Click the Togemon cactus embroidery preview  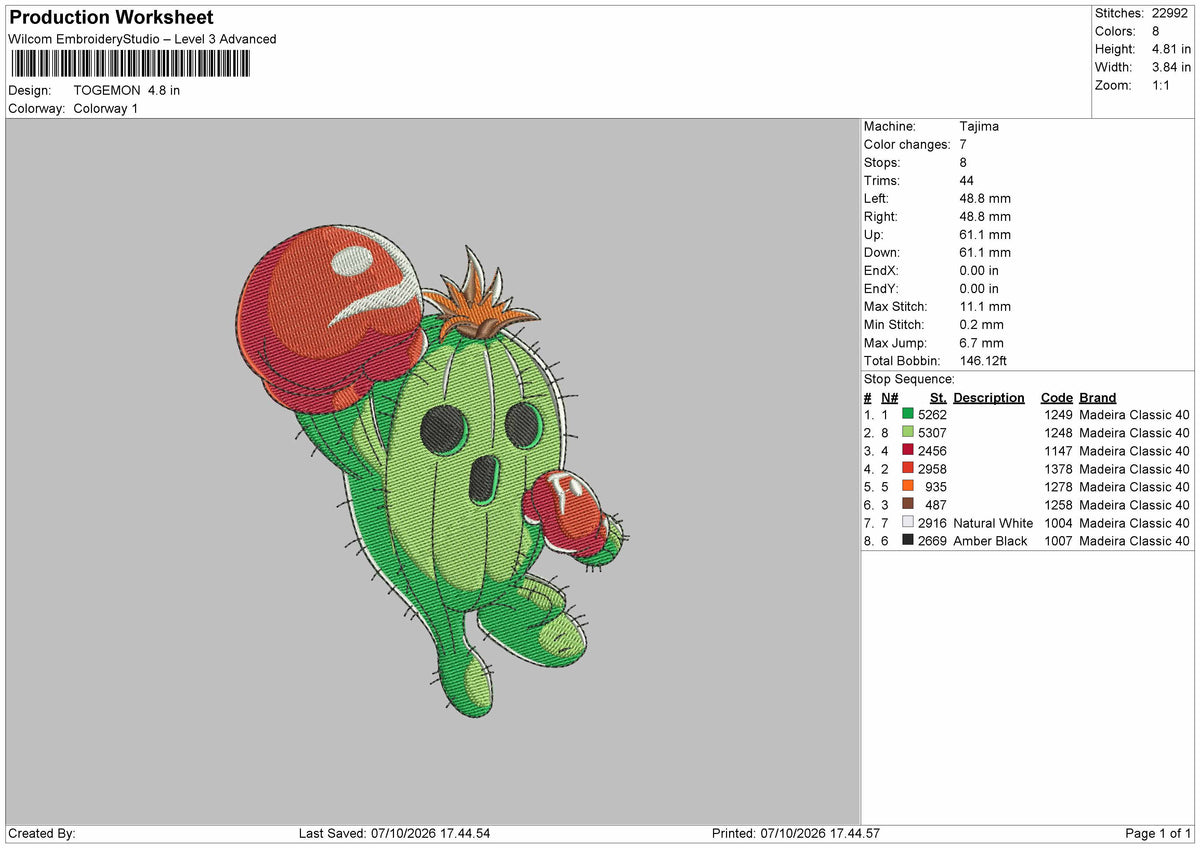432,470
